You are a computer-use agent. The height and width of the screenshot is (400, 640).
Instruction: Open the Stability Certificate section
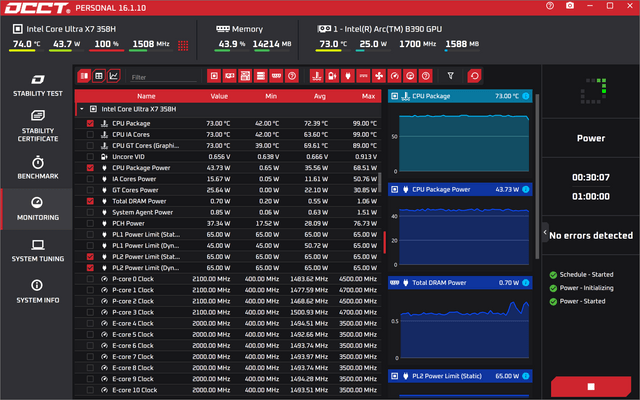[38, 126]
